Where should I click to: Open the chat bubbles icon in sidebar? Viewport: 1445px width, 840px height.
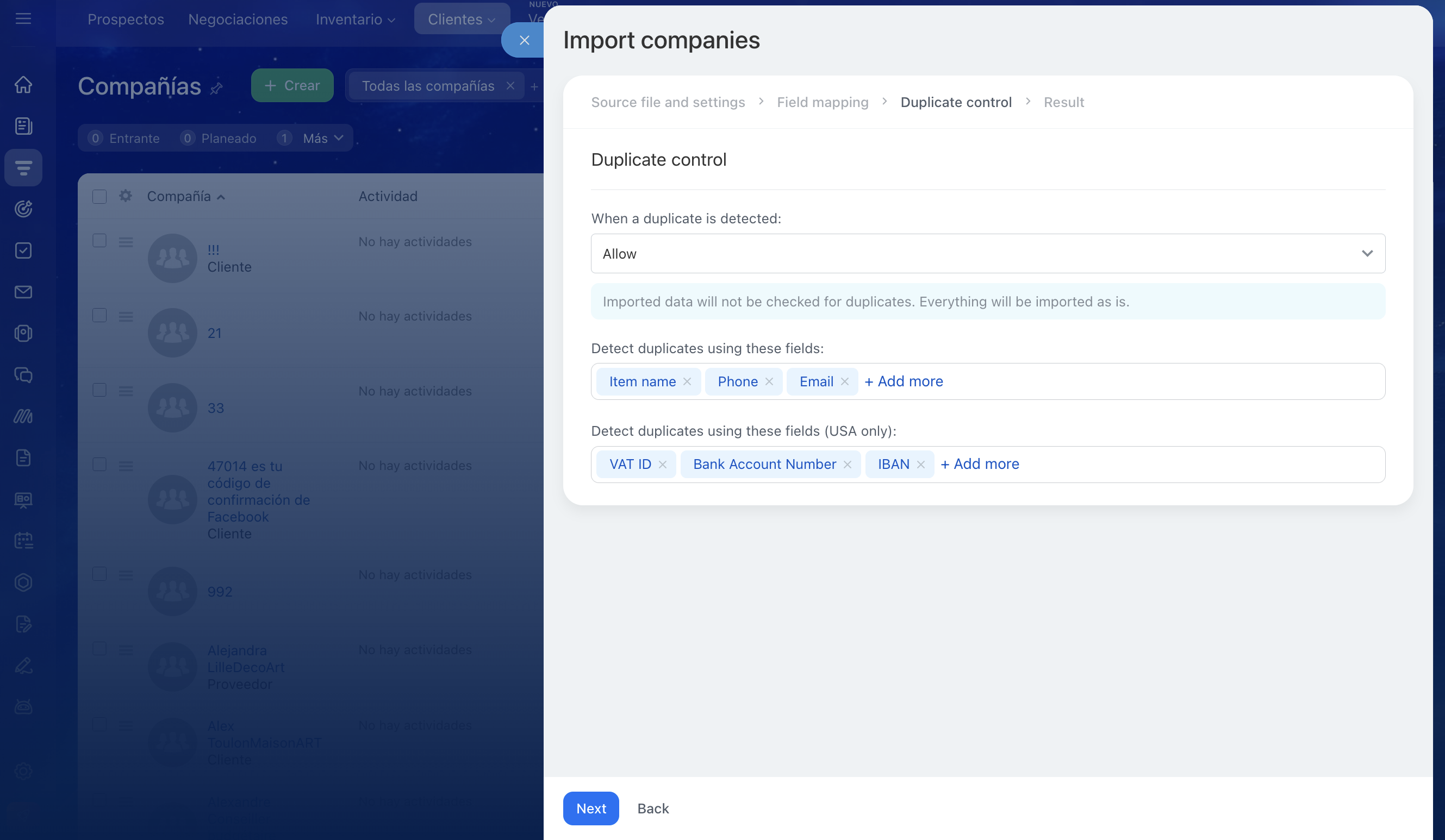[x=23, y=375]
